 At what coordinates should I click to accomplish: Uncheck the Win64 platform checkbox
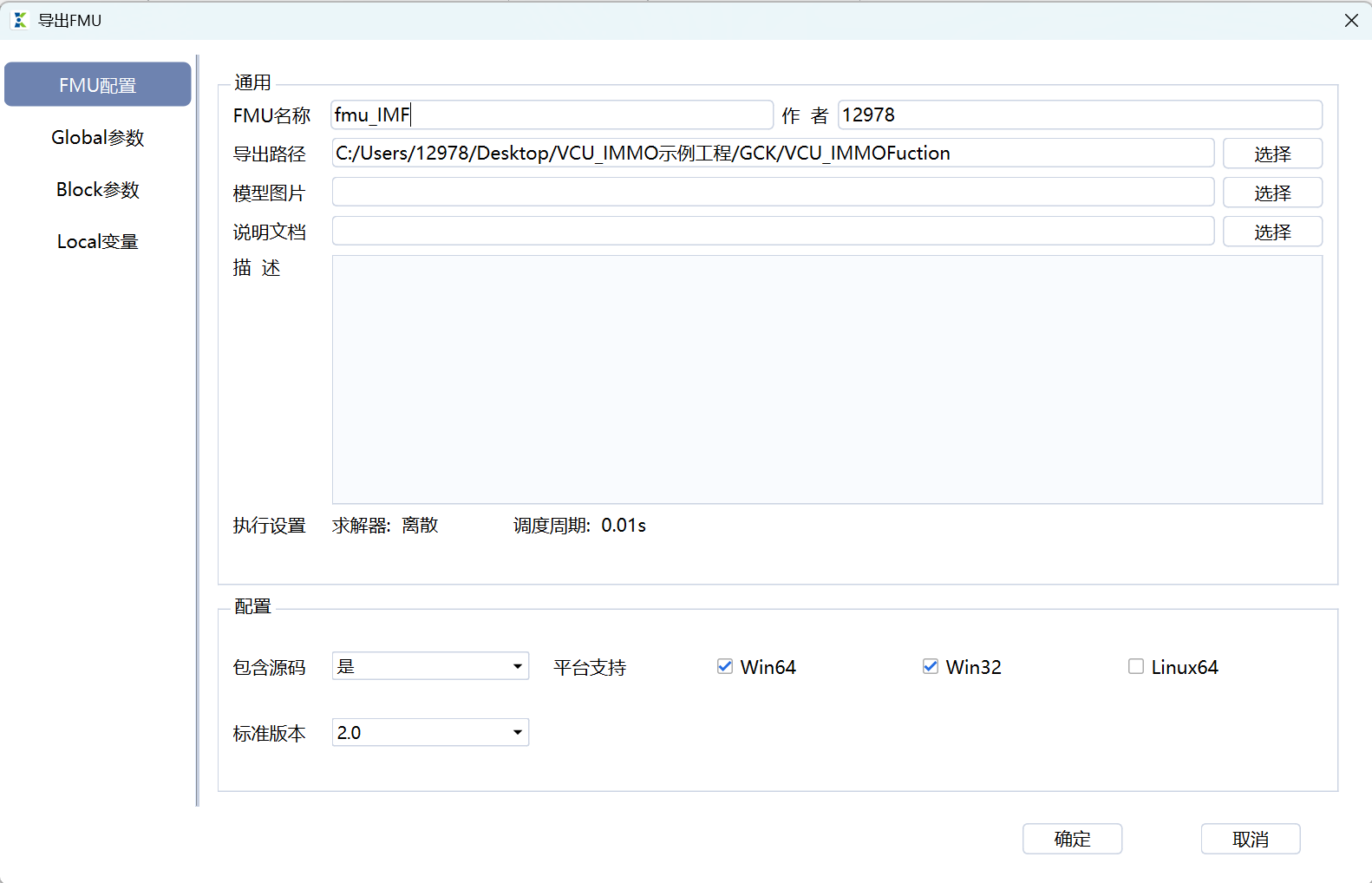point(725,666)
